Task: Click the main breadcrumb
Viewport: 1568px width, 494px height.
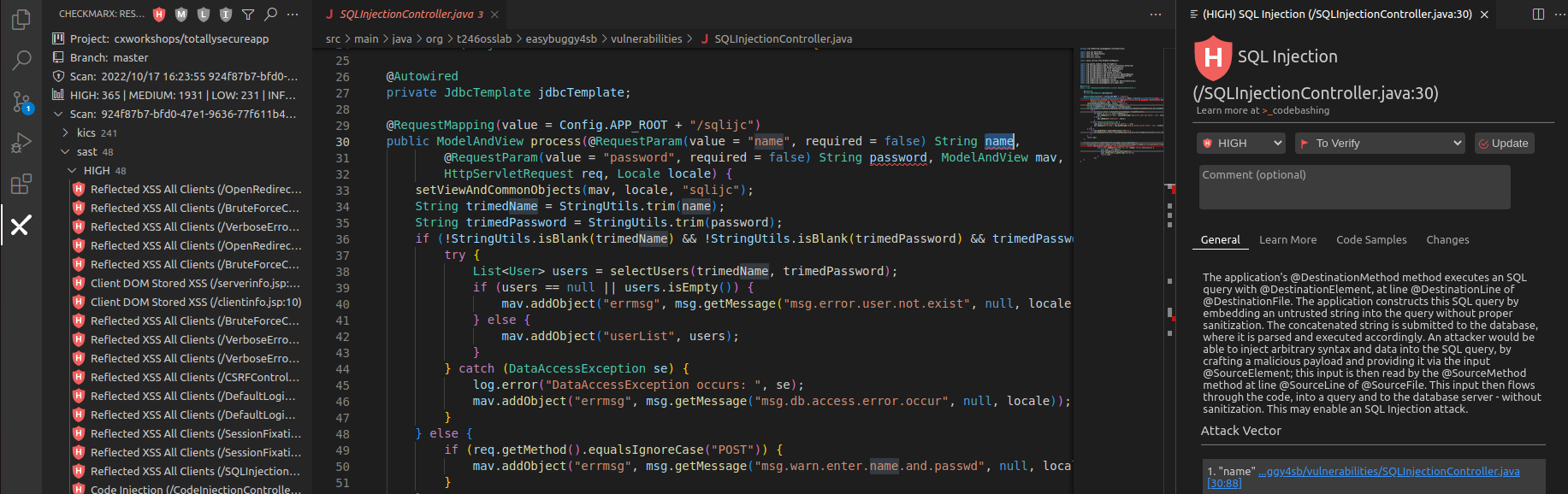Action: point(366,38)
